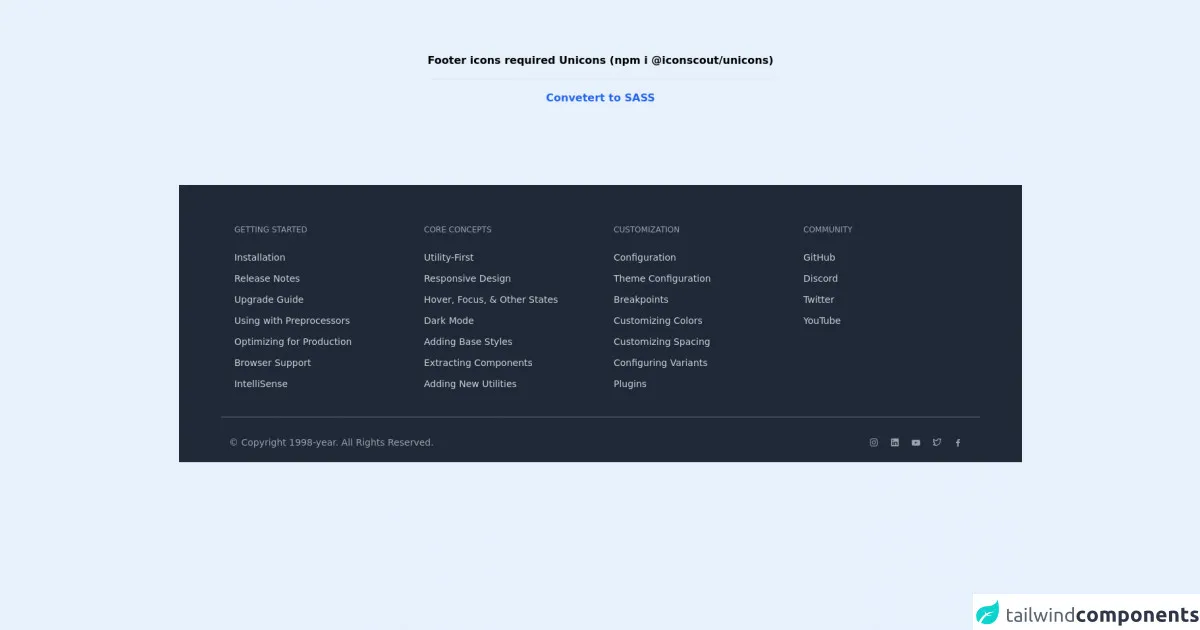Viewport: 1200px width, 630px height.
Task: Open Utility-First under Core Concepts
Action: pyautogui.click(x=449, y=258)
